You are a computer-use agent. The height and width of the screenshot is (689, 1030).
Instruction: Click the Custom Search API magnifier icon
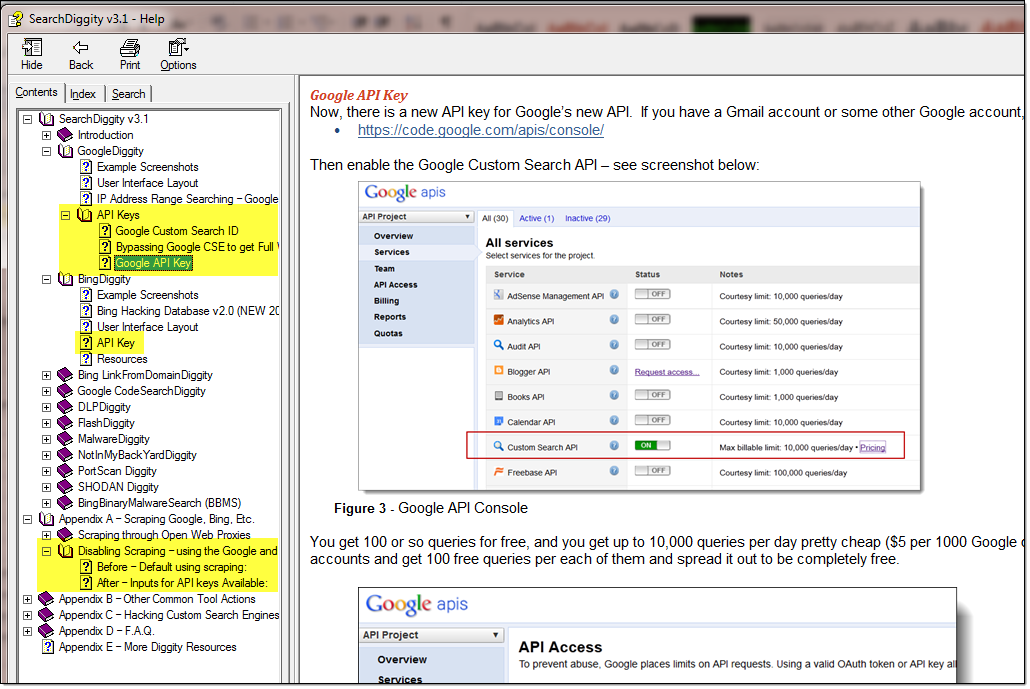[499, 447]
